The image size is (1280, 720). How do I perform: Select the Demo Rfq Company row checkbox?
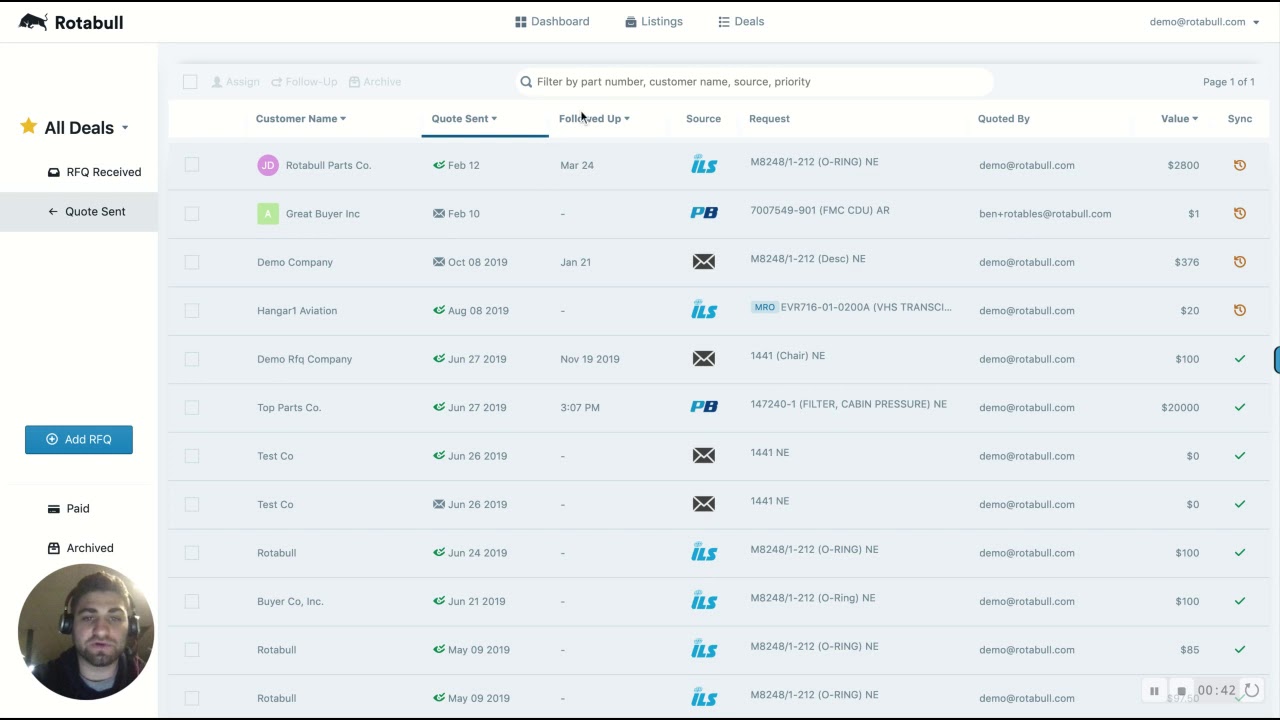(192, 359)
